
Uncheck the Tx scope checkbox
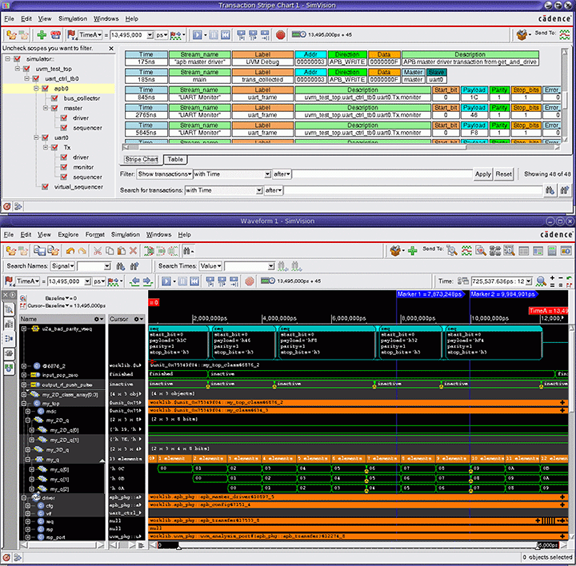55,147
